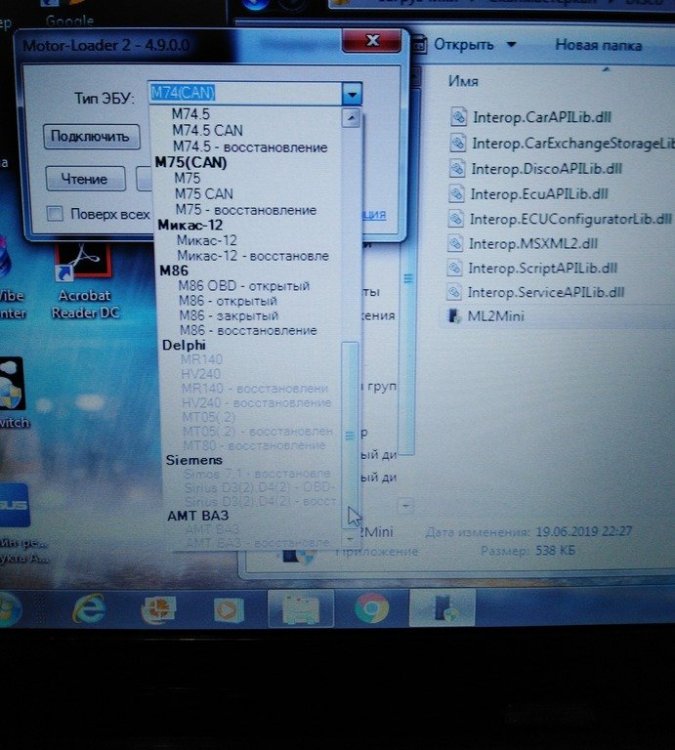
Task: Select M74.5 in the ECU list
Action: click(x=190, y=114)
